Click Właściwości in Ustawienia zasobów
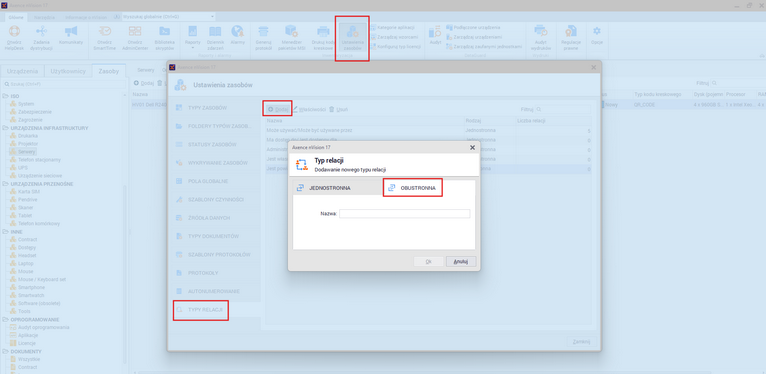766x374 pixels. pos(309,109)
